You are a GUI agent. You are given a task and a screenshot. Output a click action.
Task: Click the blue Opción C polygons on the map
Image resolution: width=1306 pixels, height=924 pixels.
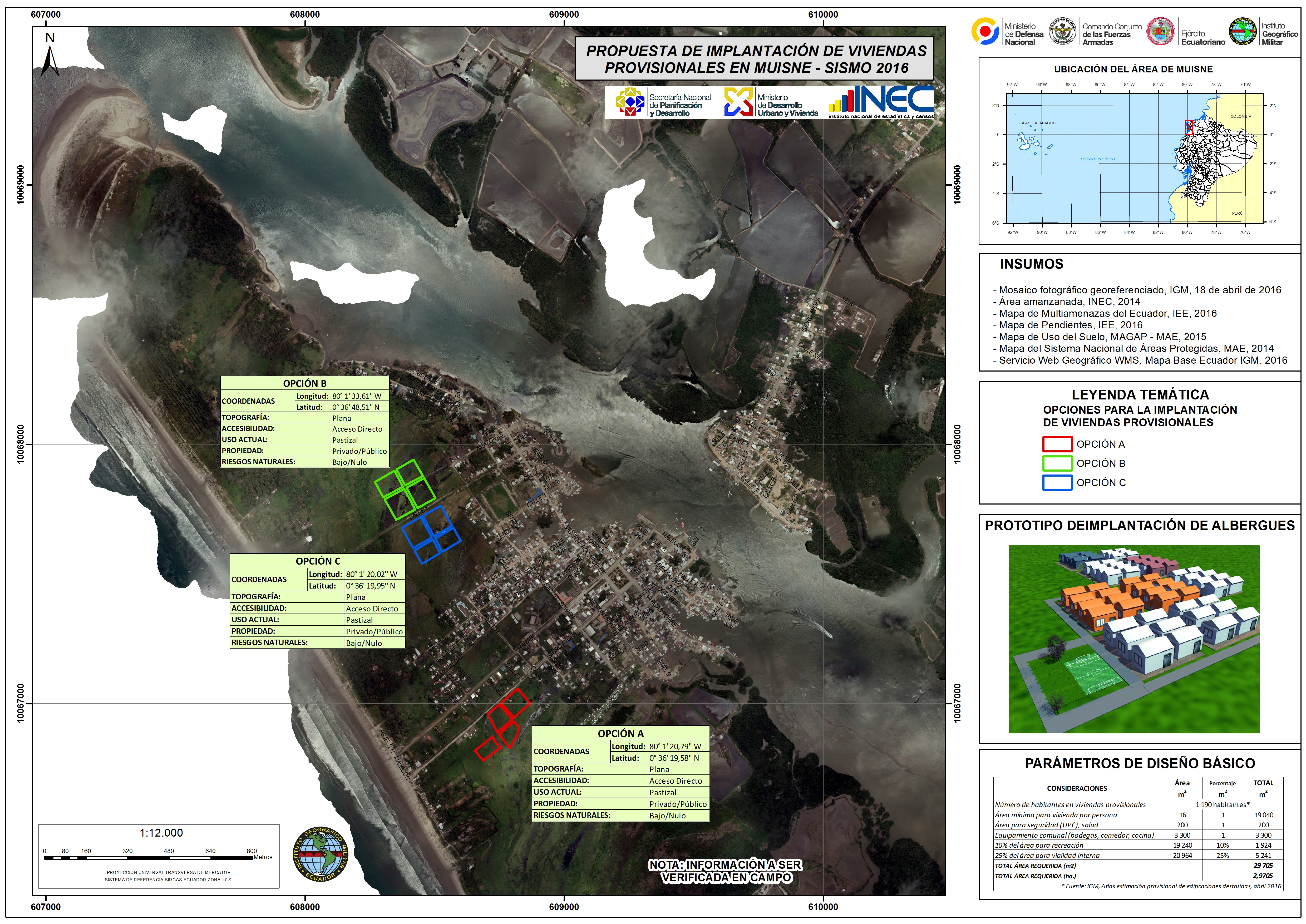431,534
